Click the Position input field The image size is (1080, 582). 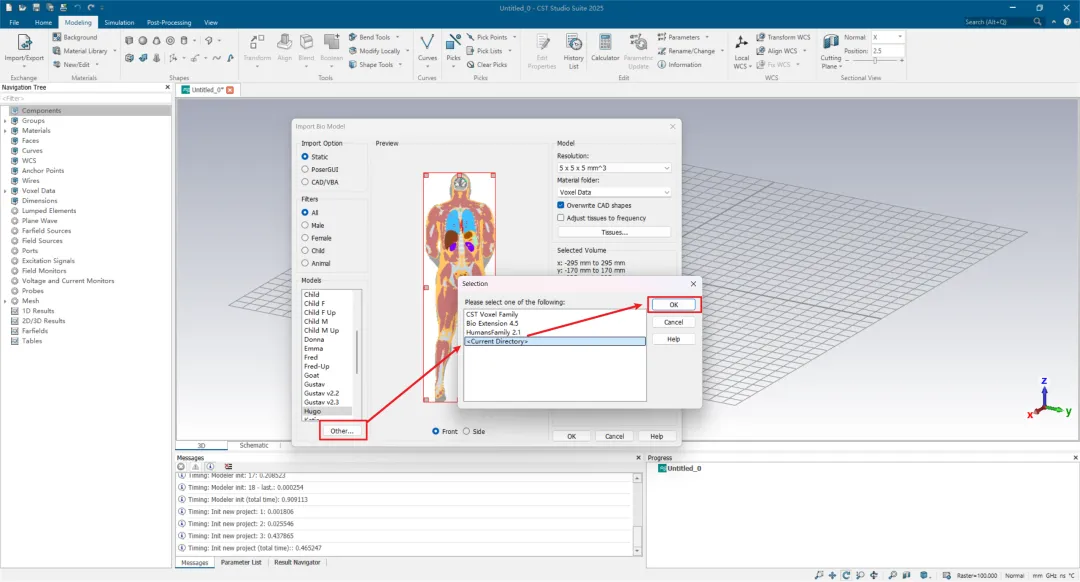tap(887, 51)
